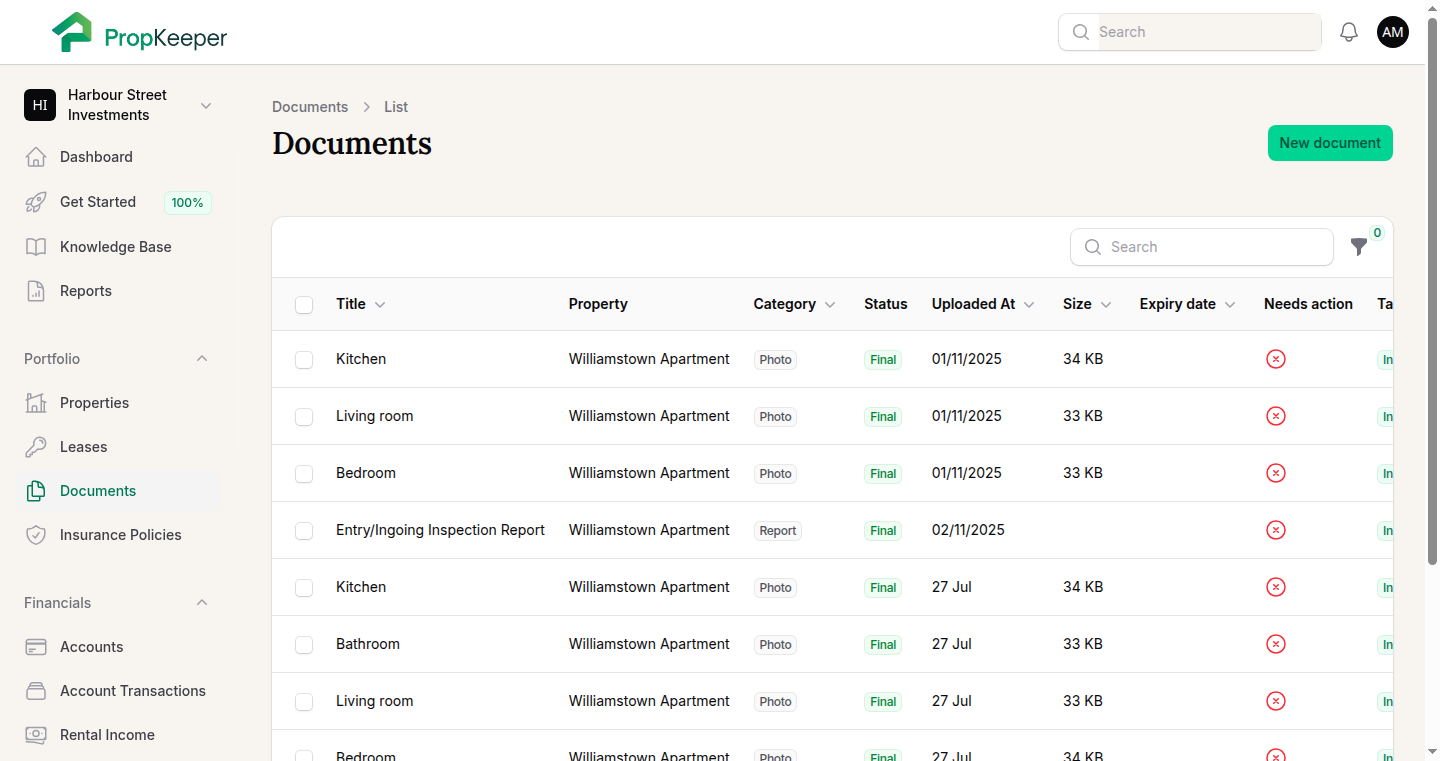This screenshot has height=761, width=1440.
Task: Click the Insurance Policies shield icon
Action: 36,535
